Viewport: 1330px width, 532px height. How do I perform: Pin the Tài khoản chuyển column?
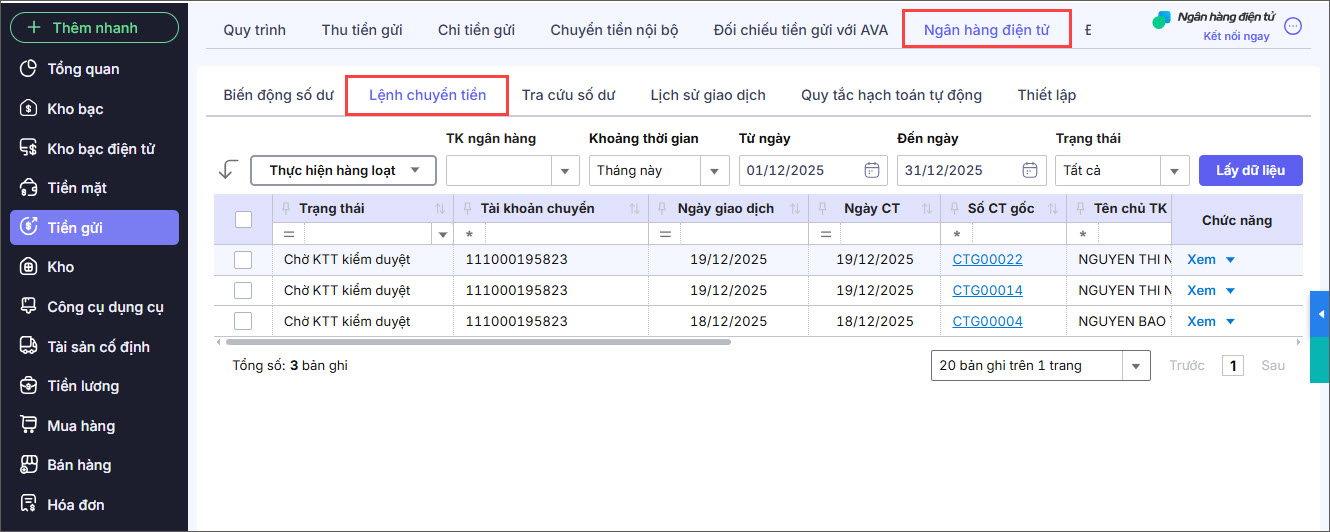tap(468, 209)
